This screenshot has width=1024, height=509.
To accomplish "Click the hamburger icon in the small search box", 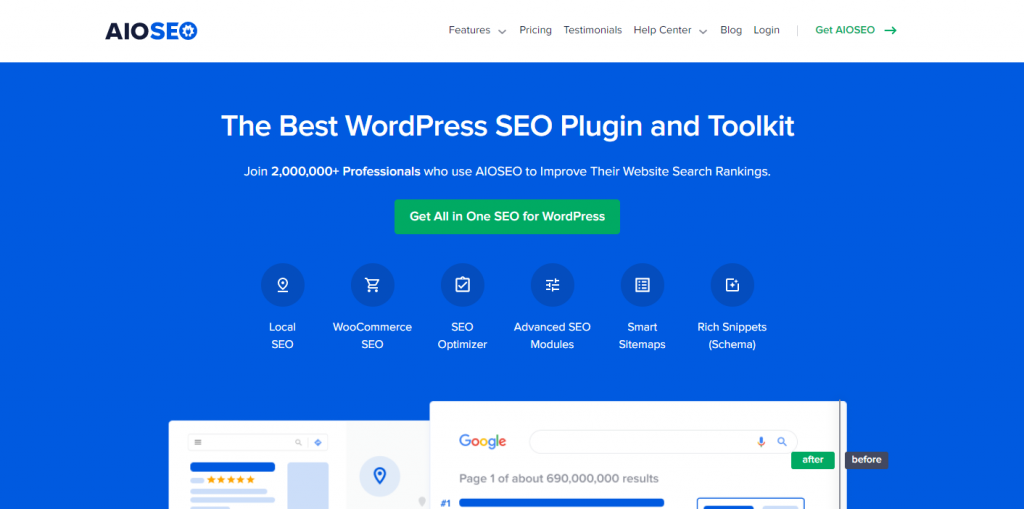I will (198, 442).
